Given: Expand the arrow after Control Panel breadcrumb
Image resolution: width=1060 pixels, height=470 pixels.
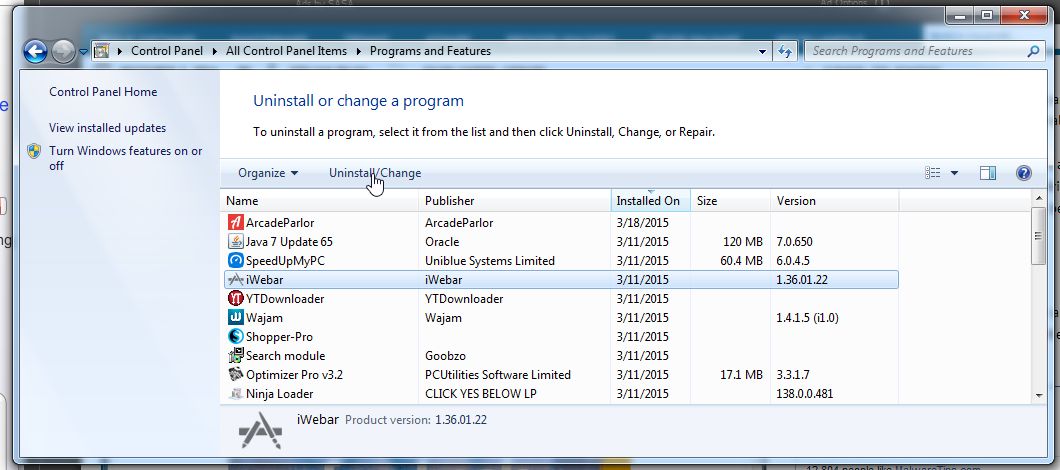Looking at the screenshot, I should [214, 51].
